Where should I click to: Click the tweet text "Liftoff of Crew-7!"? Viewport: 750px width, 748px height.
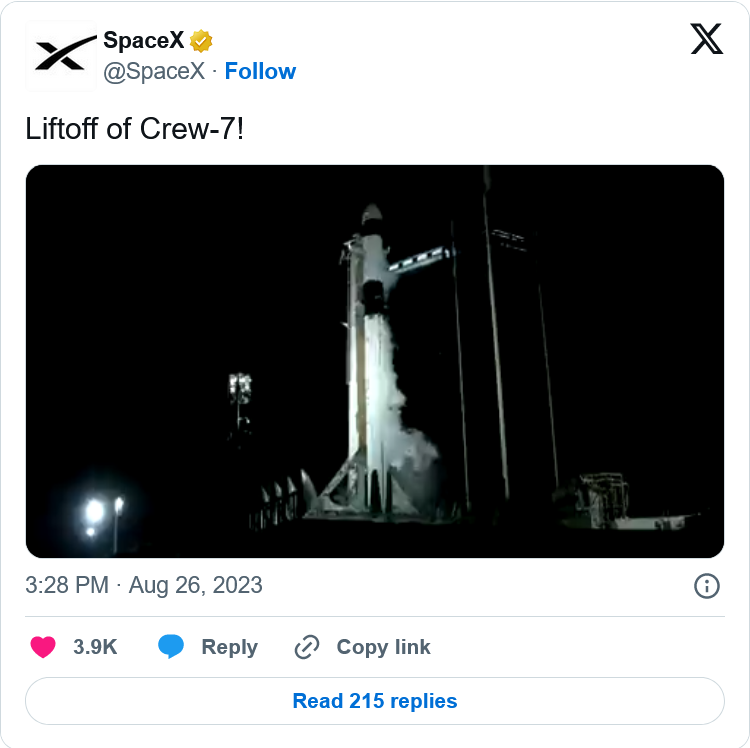click(x=134, y=129)
